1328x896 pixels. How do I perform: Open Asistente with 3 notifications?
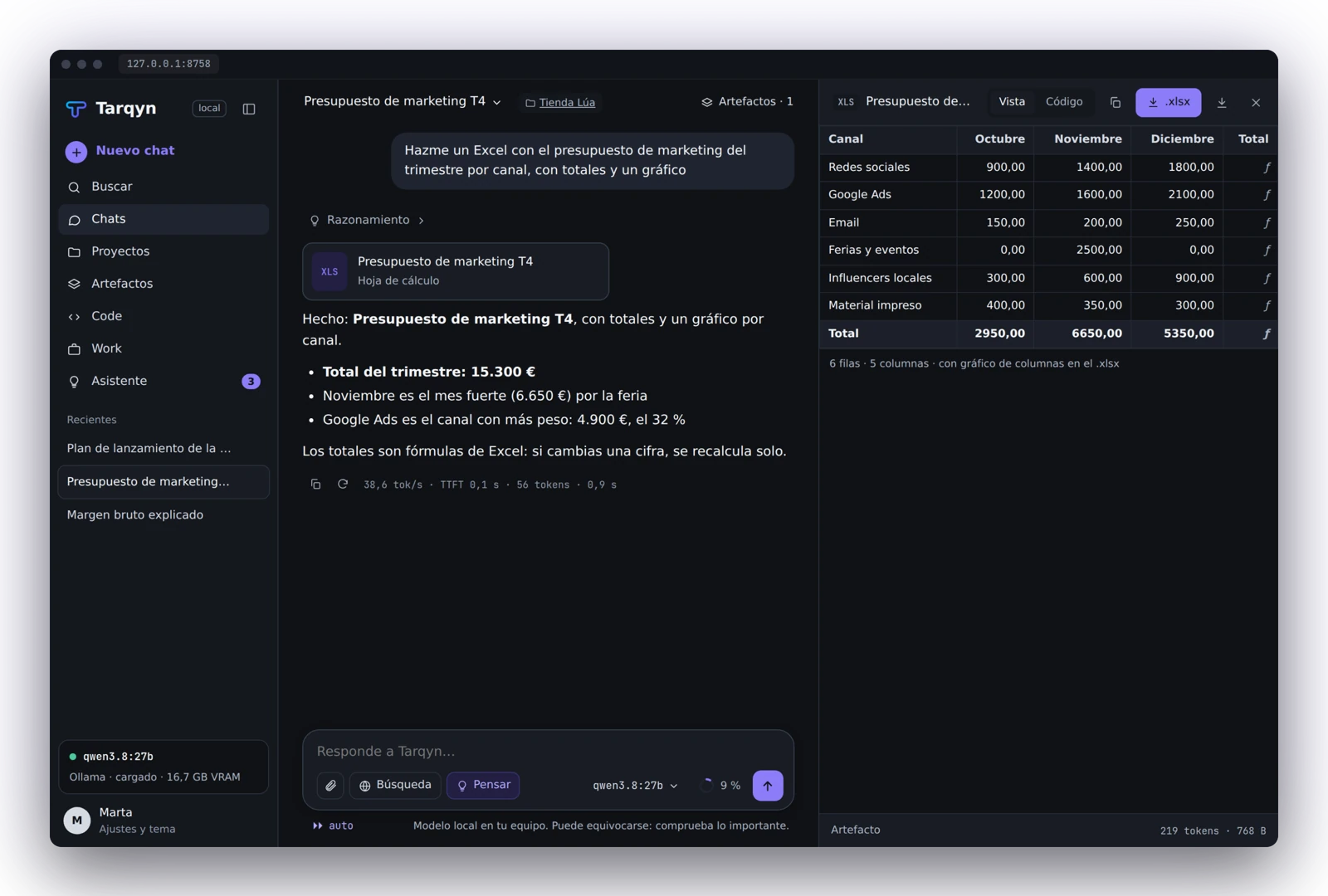click(x=164, y=381)
